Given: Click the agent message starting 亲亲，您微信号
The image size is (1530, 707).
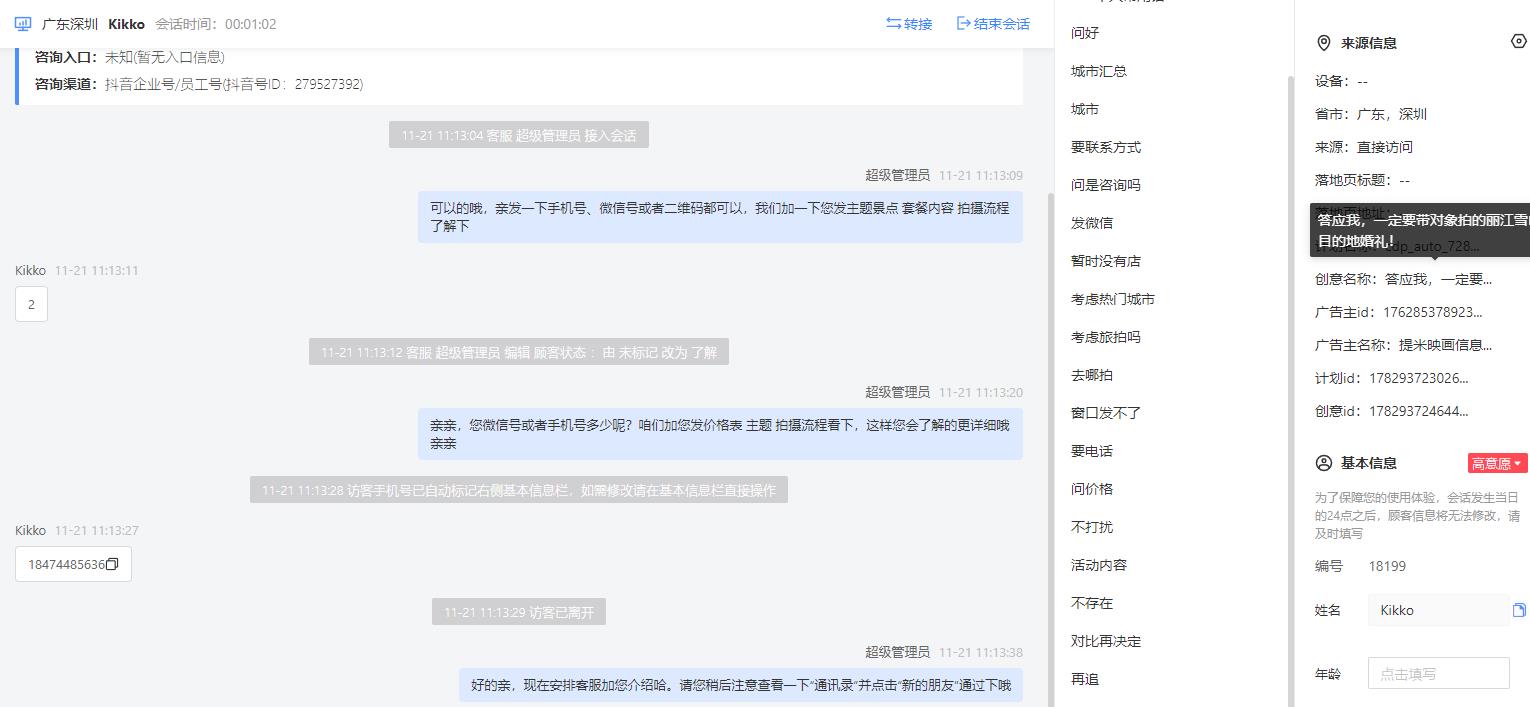Looking at the screenshot, I should (x=720, y=434).
